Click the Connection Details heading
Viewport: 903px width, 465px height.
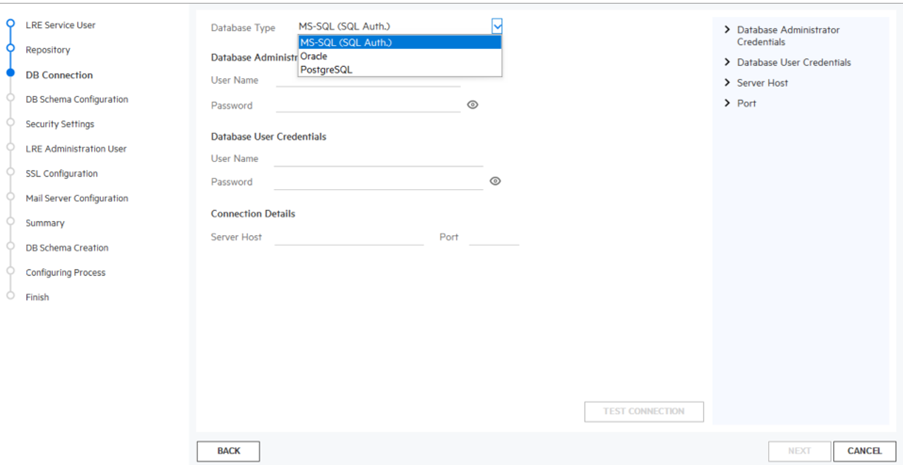[253, 214]
